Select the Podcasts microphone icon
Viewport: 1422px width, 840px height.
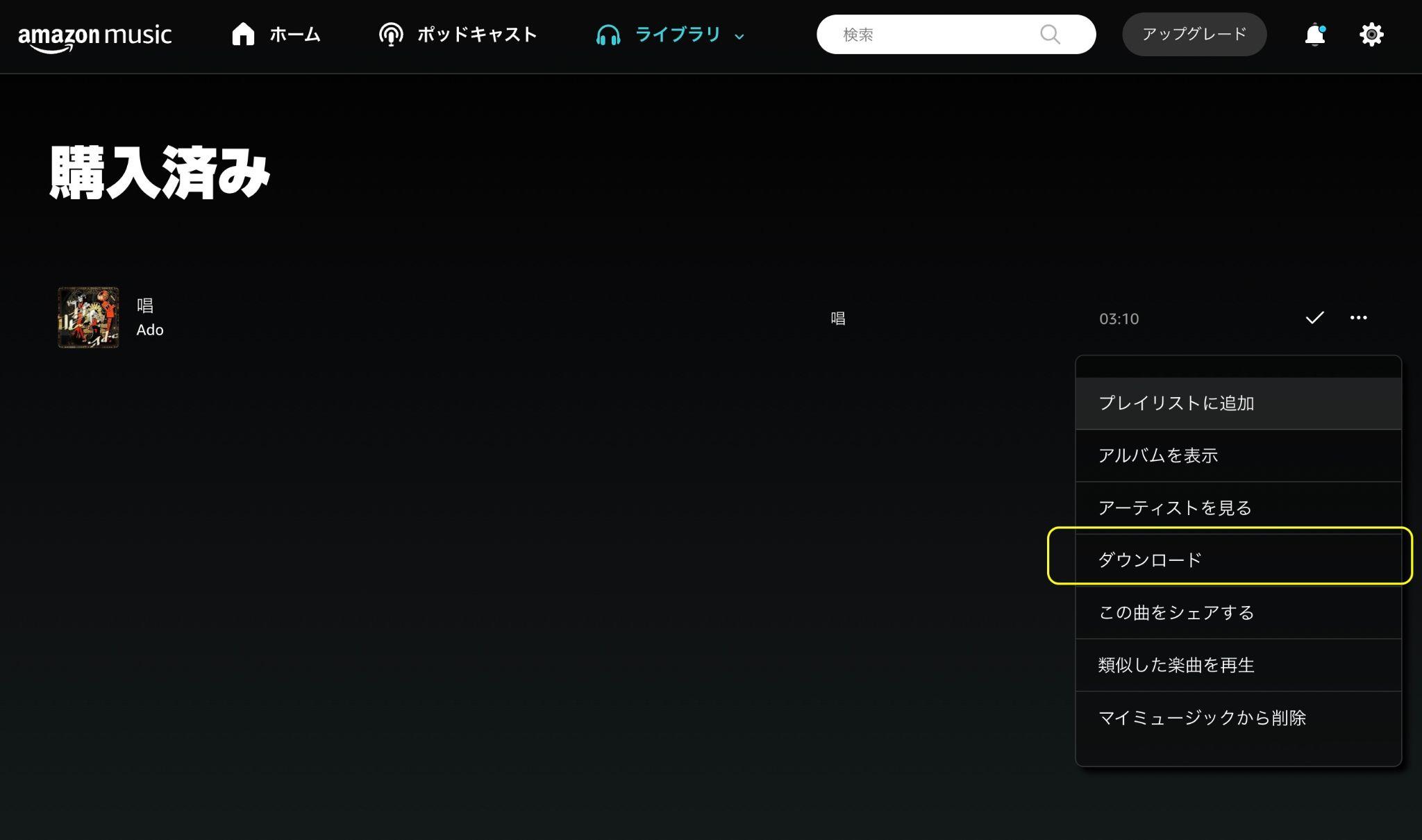(x=392, y=33)
